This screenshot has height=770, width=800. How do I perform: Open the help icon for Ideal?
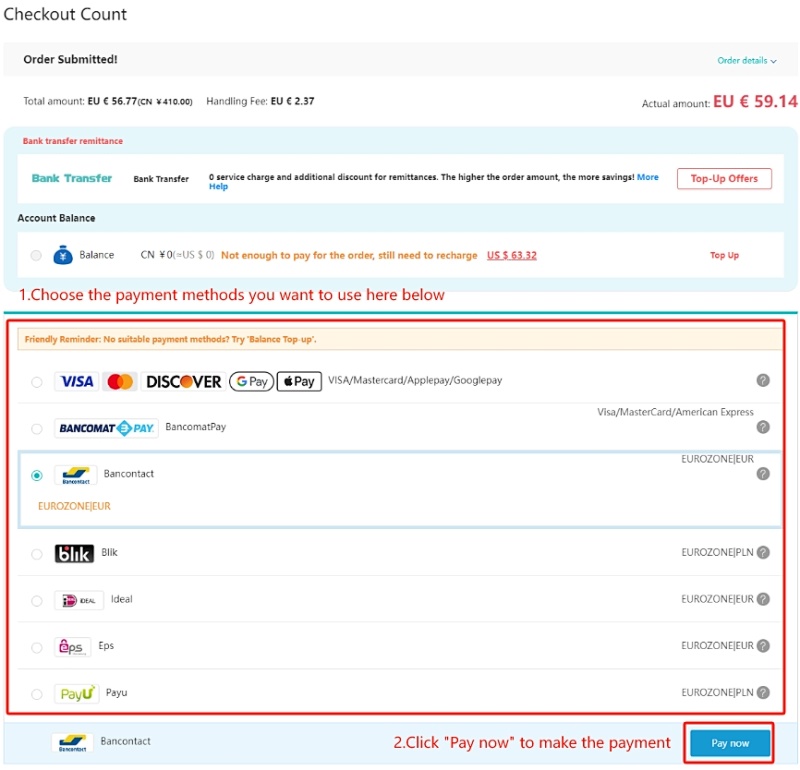pyautogui.click(x=763, y=599)
